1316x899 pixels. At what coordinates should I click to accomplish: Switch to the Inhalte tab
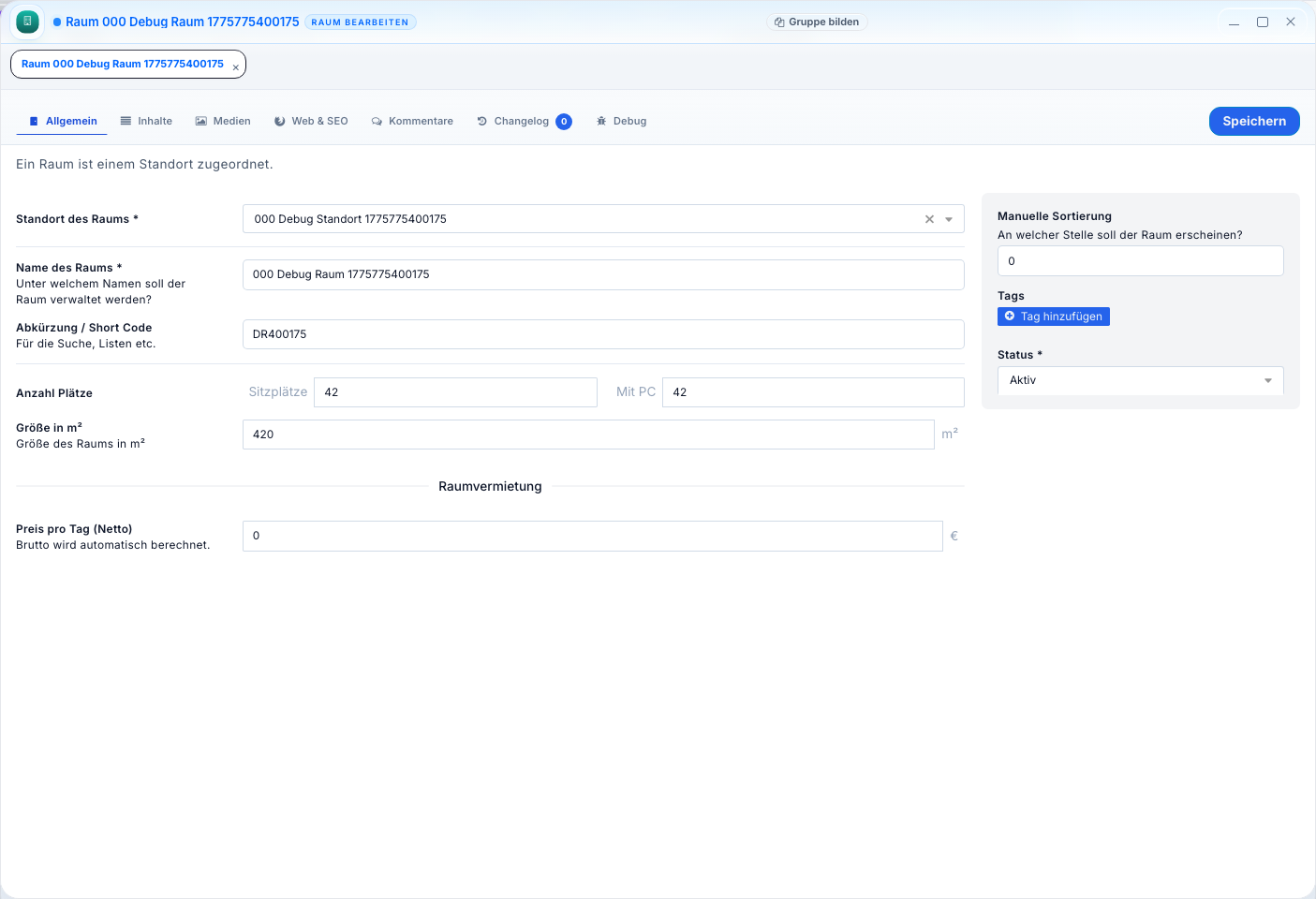coord(147,122)
